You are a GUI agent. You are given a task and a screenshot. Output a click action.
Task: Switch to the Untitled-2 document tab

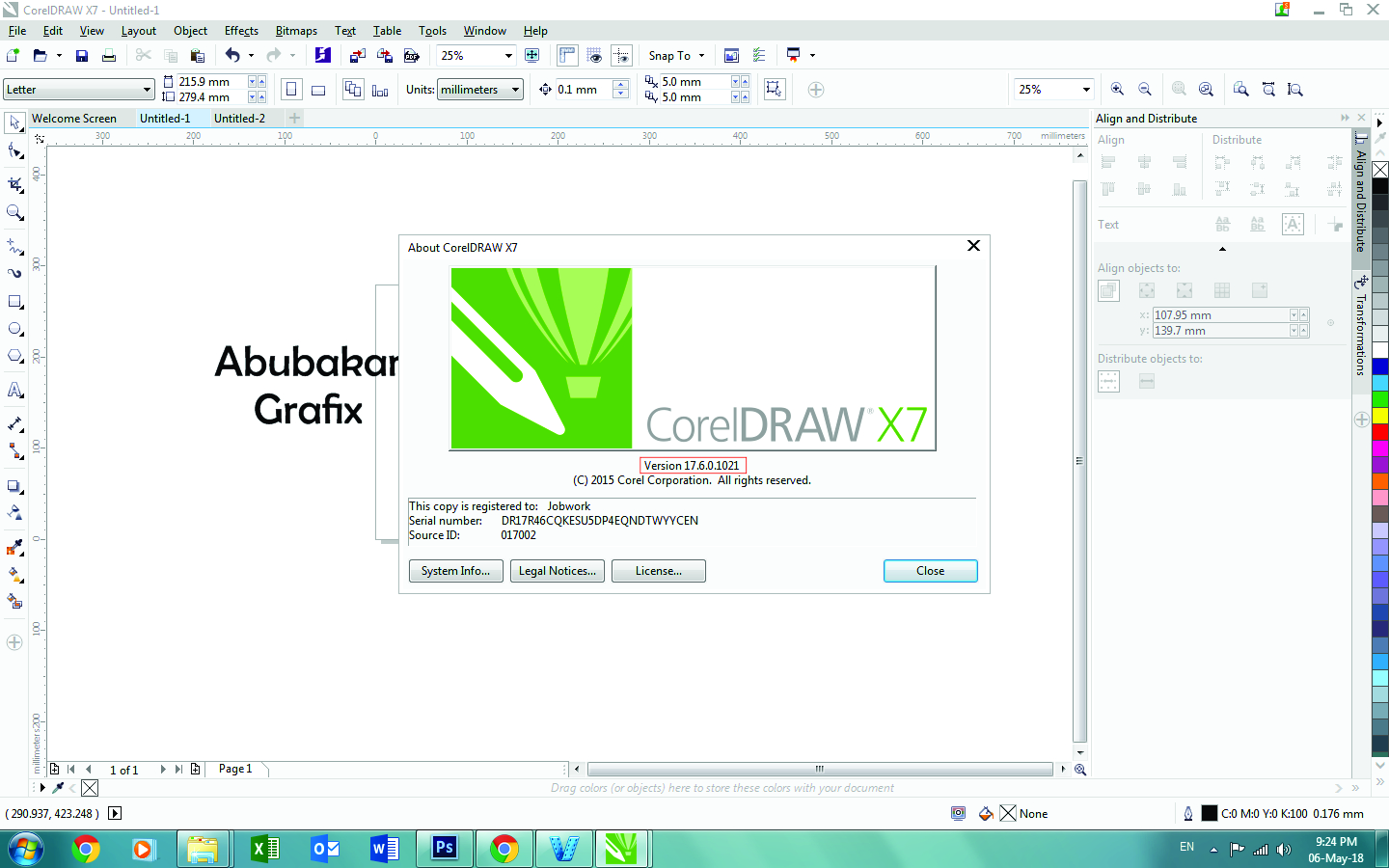[x=239, y=119]
